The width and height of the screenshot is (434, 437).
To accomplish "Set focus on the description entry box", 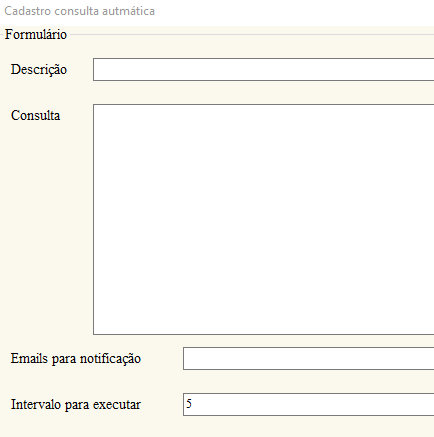I will click(263, 69).
